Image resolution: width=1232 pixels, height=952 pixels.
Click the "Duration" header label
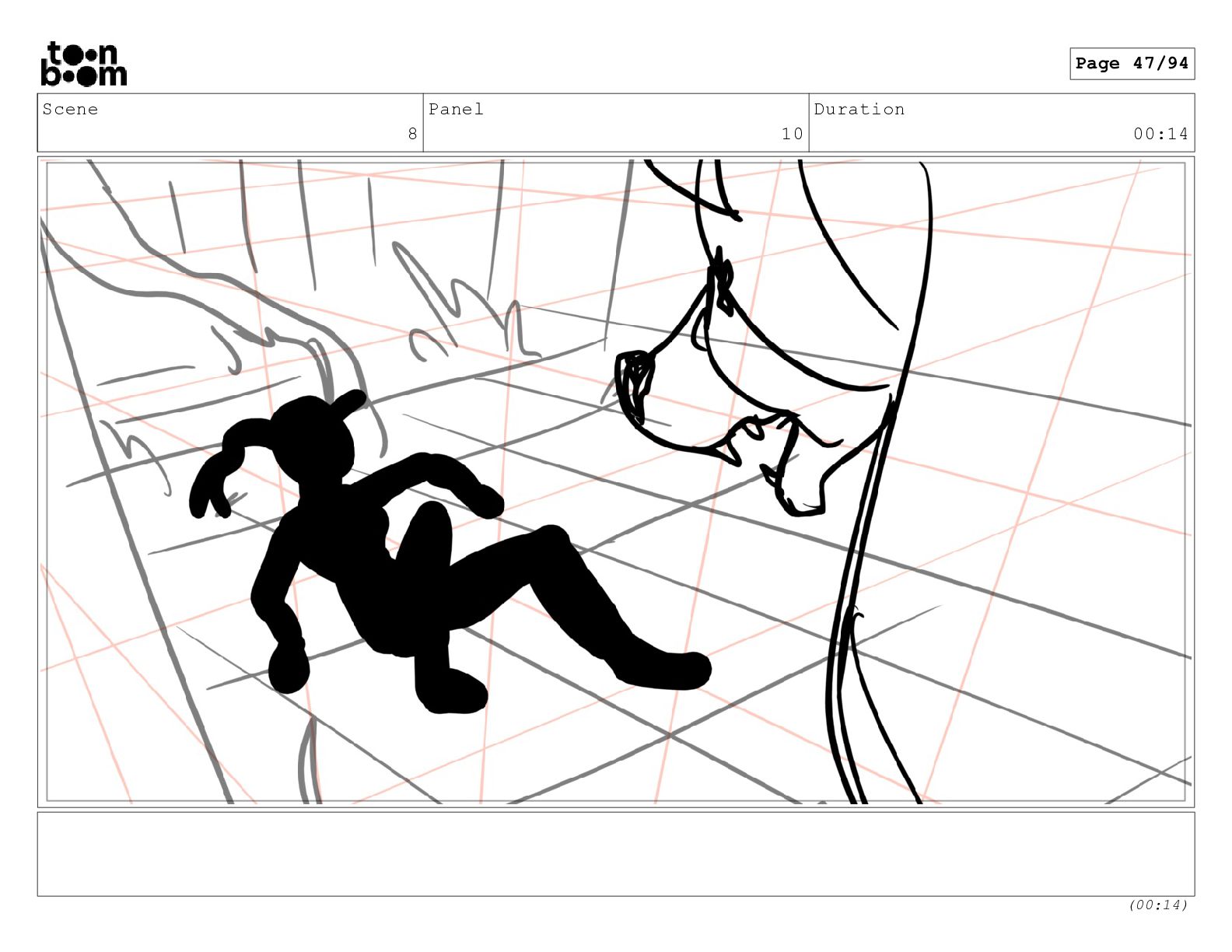click(x=859, y=109)
